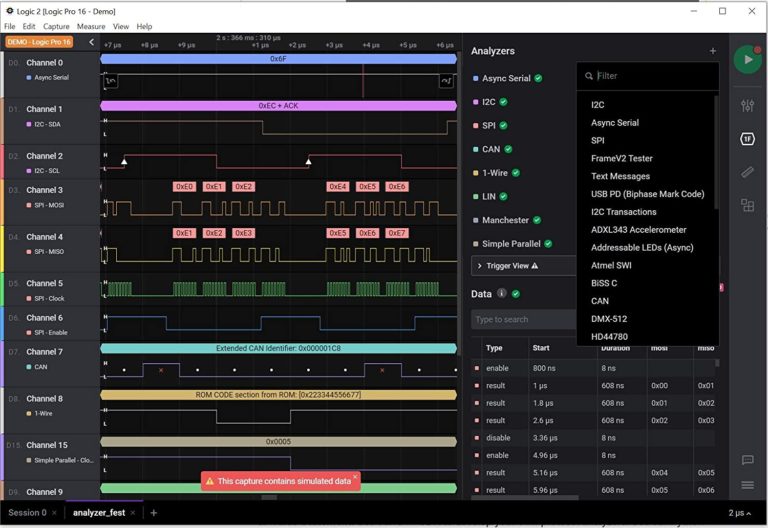Click the Trigger View warning icon
Screen dimensions: 768x528
click(534, 265)
